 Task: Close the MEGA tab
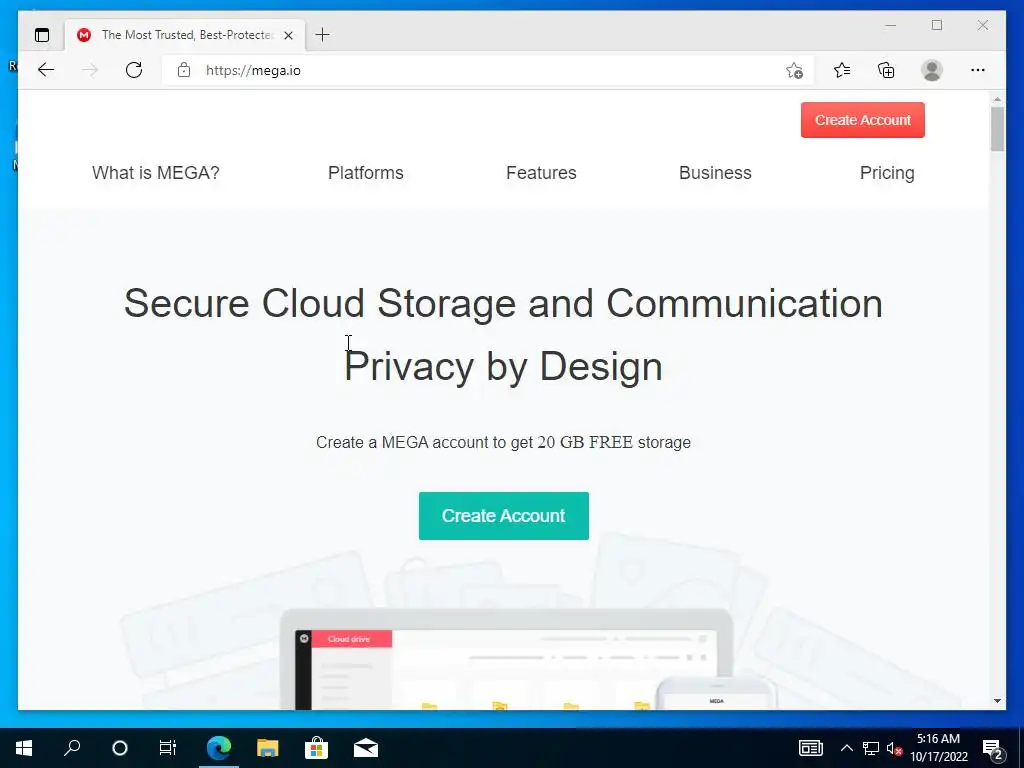coord(289,35)
